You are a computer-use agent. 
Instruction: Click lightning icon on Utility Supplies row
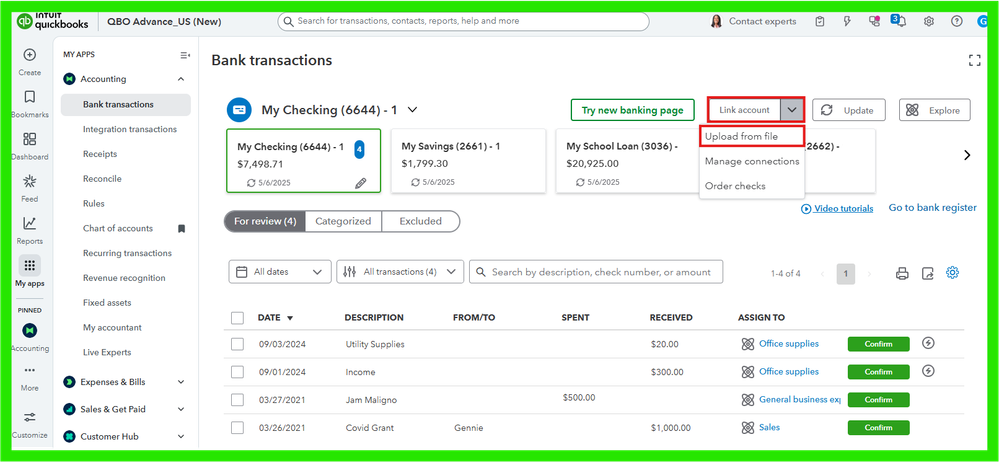[x=928, y=343]
